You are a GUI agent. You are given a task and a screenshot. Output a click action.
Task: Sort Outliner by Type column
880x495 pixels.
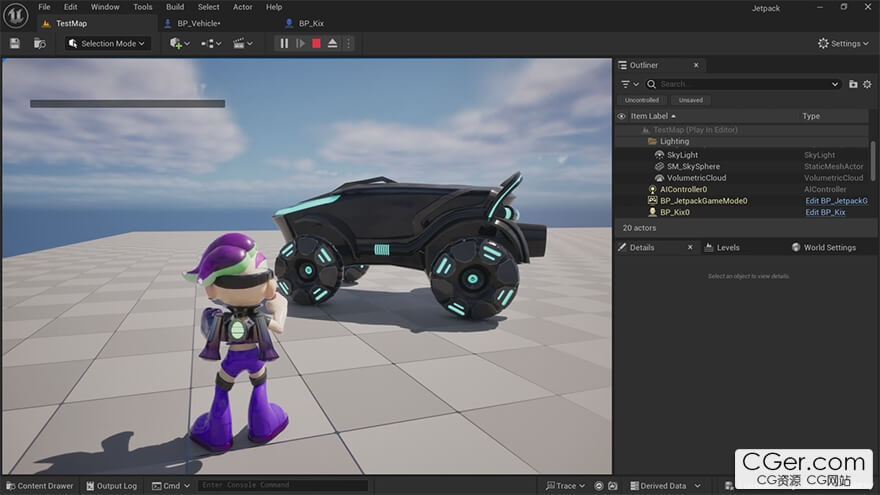pos(811,116)
